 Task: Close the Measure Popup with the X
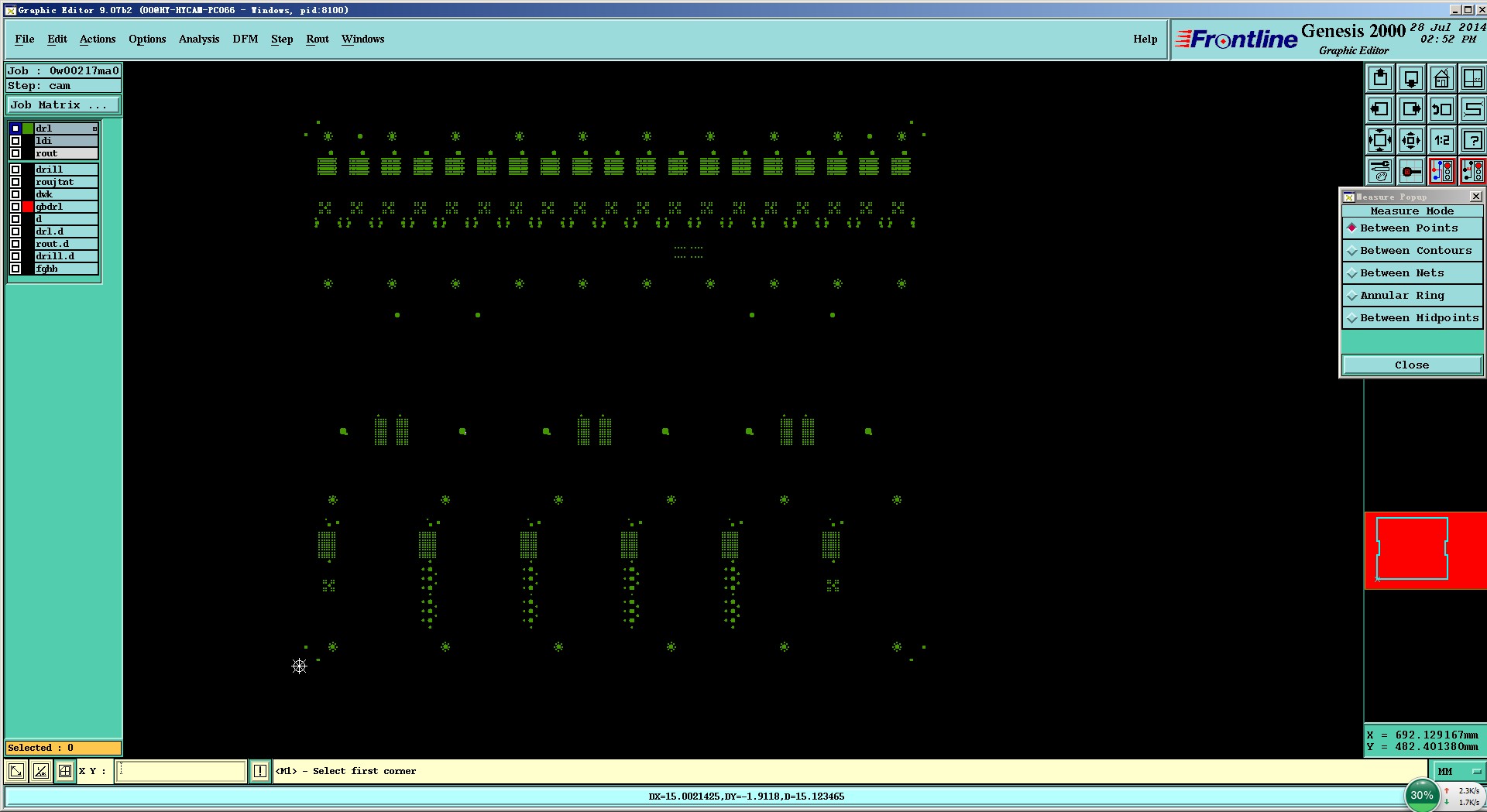click(x=1475, y=197)
